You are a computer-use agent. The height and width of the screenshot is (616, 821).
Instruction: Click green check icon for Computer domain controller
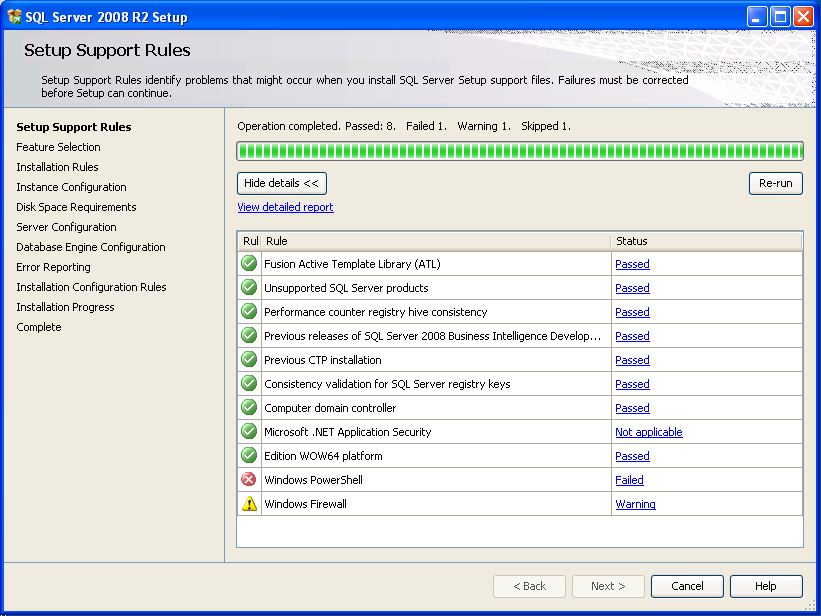click(249, 408)
